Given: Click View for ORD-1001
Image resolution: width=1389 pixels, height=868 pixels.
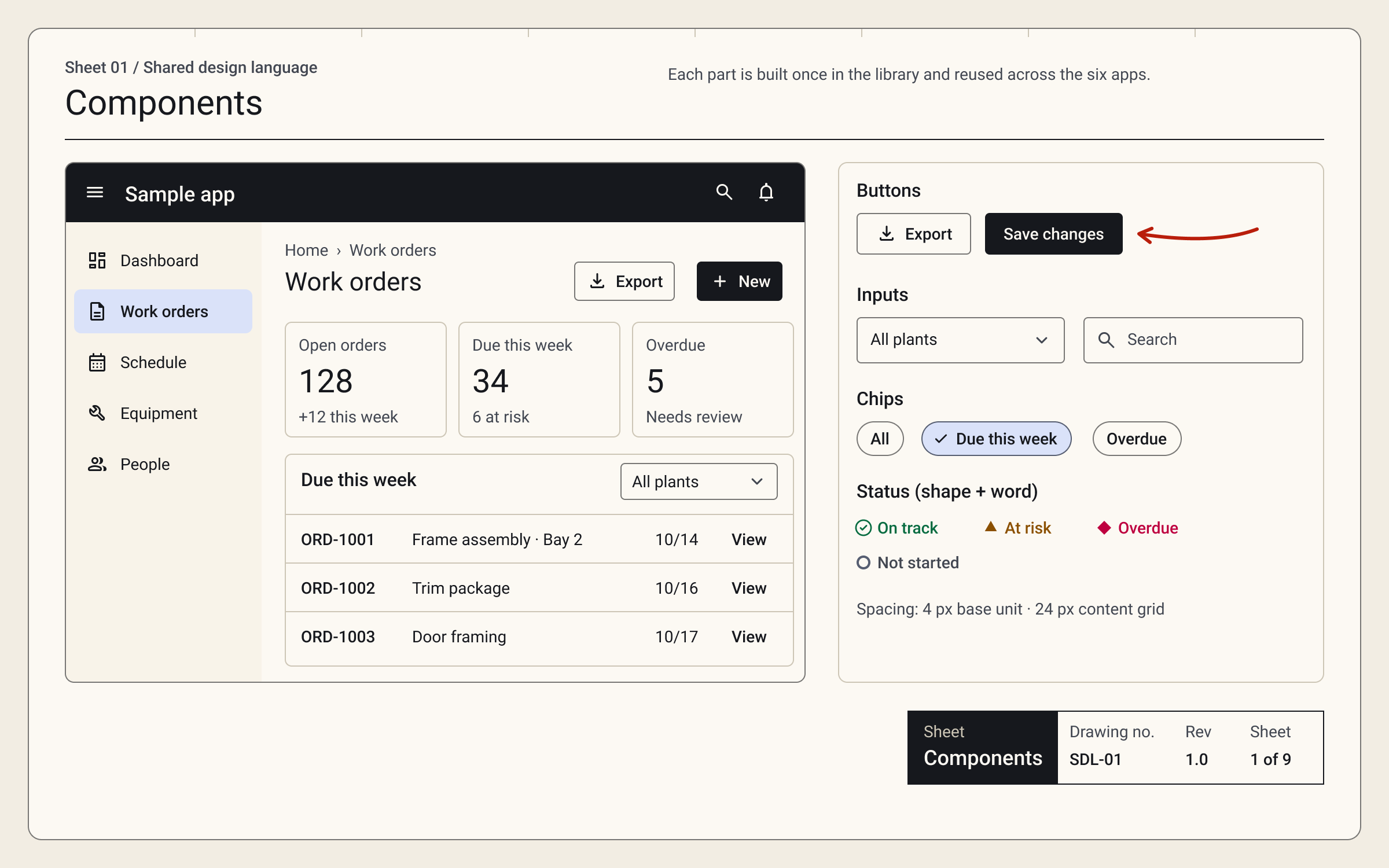Looking at the screenshot, I should 749,539.
